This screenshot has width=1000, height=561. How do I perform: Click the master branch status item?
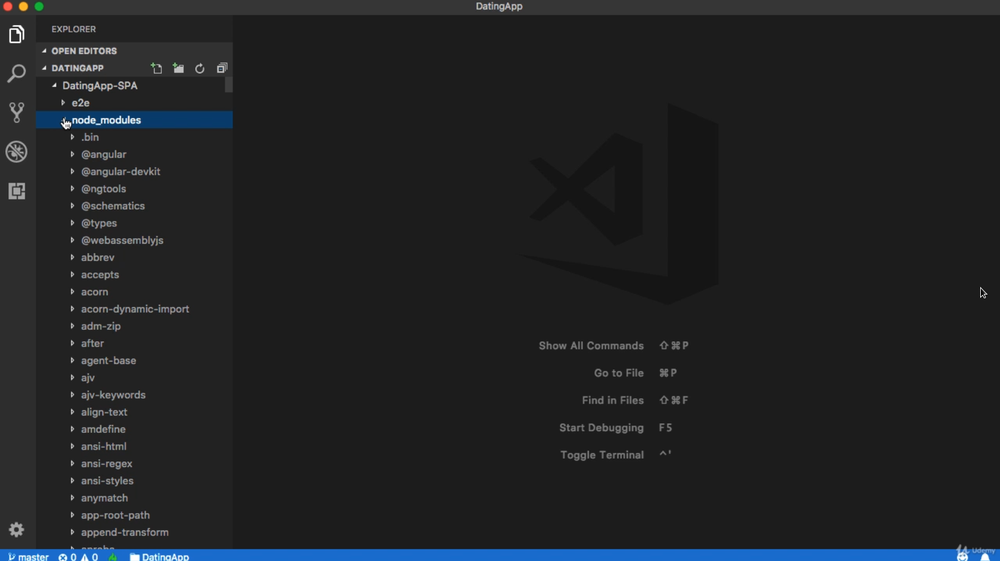coord(28,557)
